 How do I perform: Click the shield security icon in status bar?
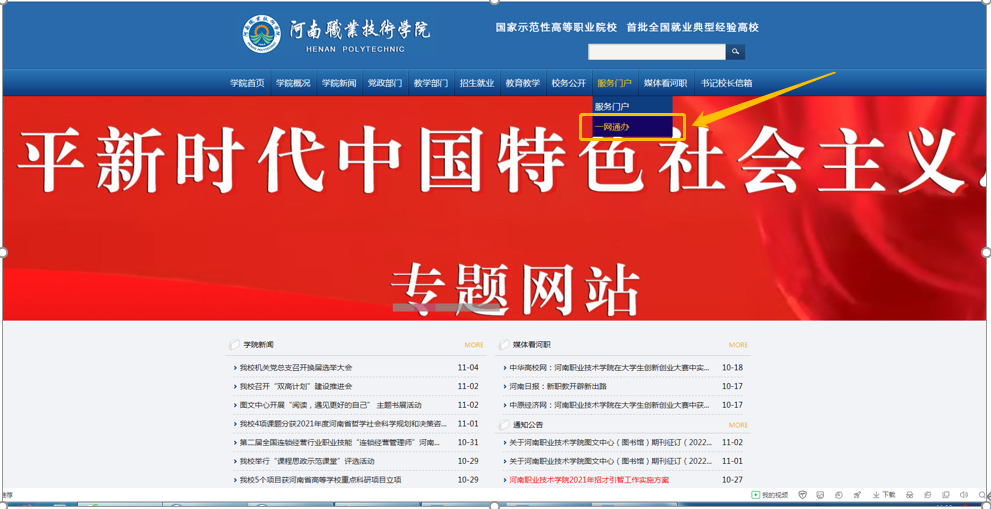pos(802,495)
